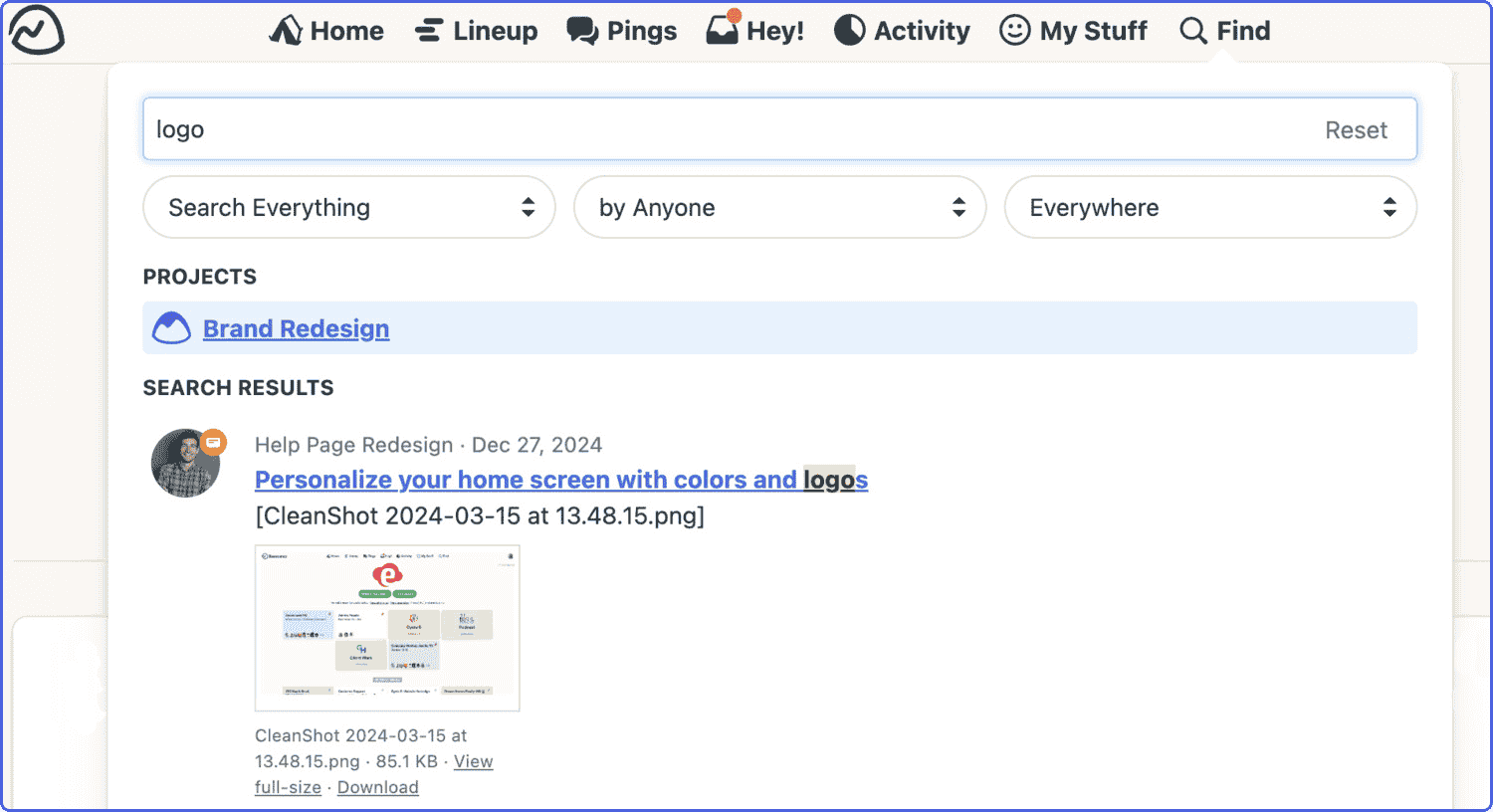
Task: Open Personalize your home screen result
Action: point(561,480)
